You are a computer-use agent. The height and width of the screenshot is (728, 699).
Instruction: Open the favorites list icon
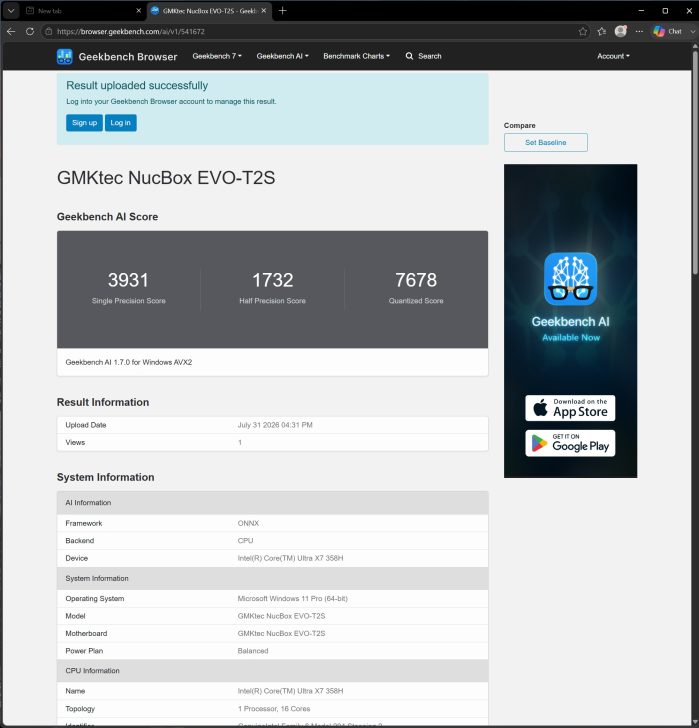[x=602, y=32]
